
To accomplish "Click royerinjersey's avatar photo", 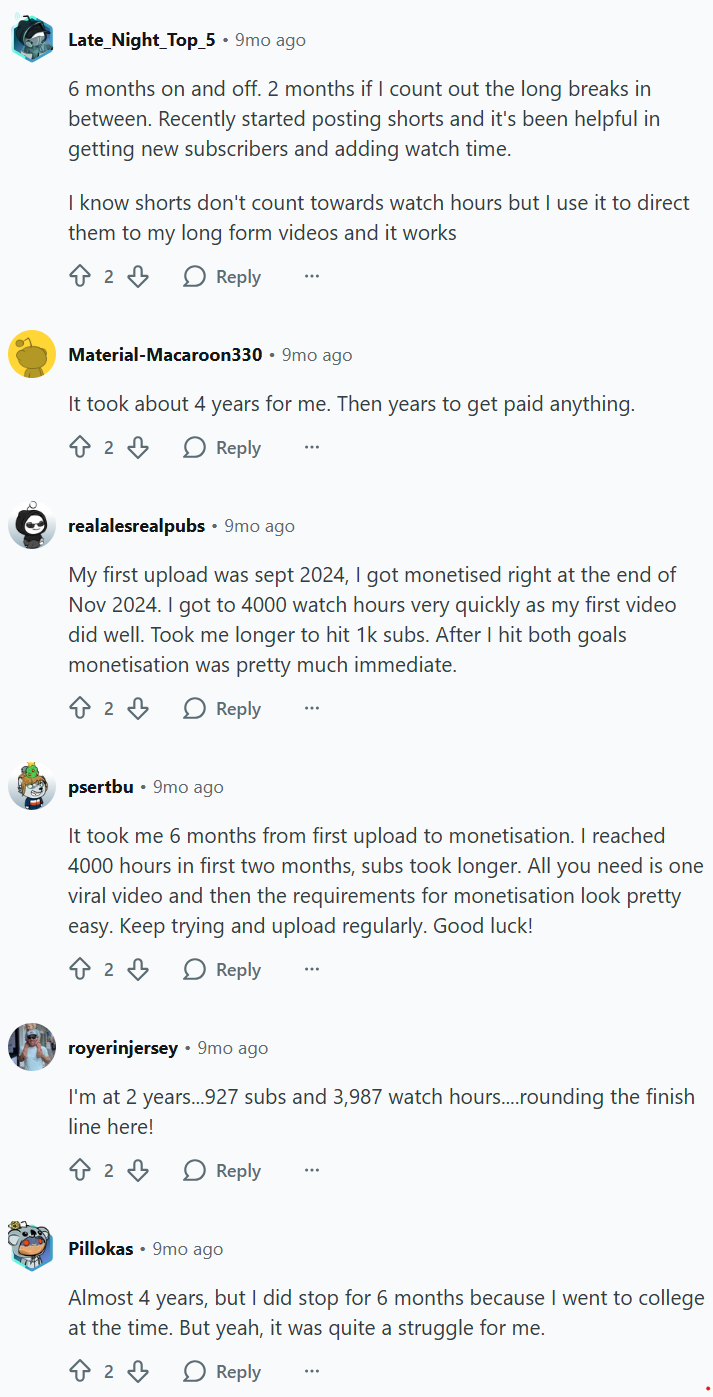I will (32, 1048).
